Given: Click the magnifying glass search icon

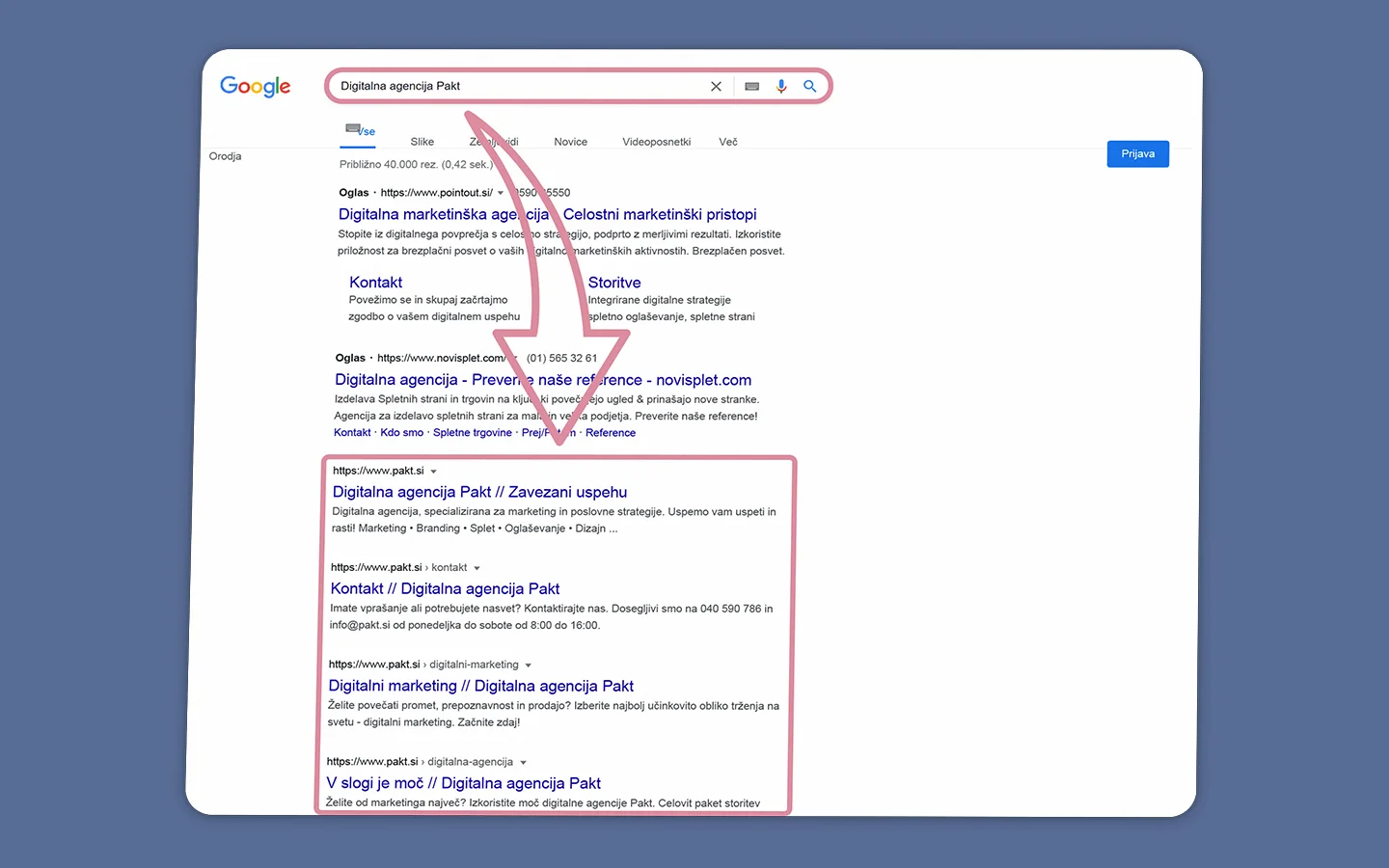Looking at the screenshot, I should tap(810, 86).
